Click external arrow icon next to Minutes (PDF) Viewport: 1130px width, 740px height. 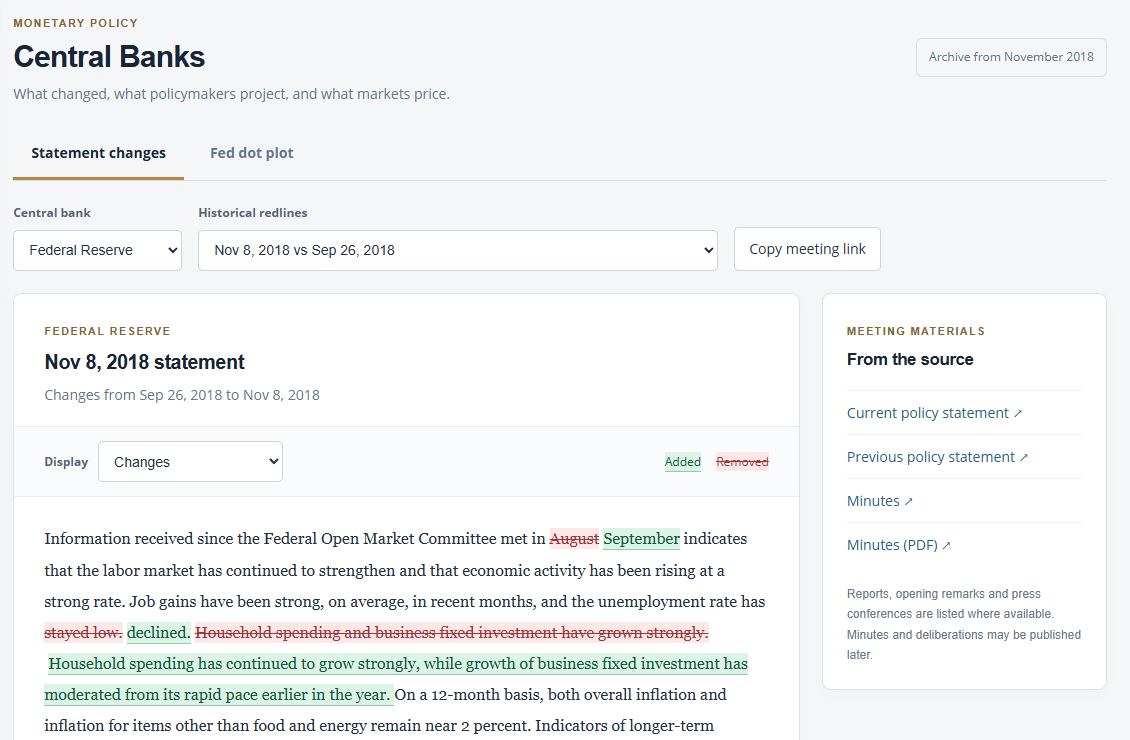(946, 545)
